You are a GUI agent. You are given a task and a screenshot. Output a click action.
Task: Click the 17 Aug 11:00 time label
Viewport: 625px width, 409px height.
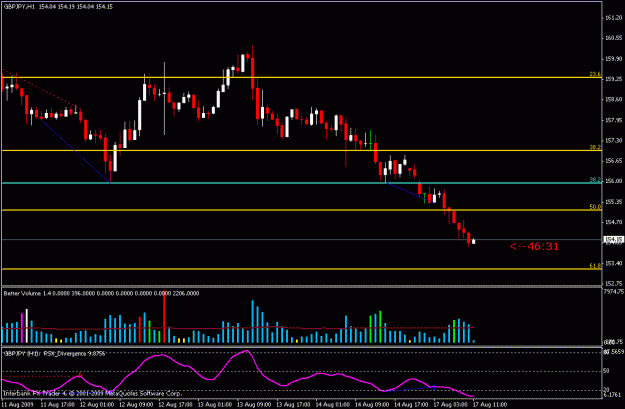pos(488,405)
